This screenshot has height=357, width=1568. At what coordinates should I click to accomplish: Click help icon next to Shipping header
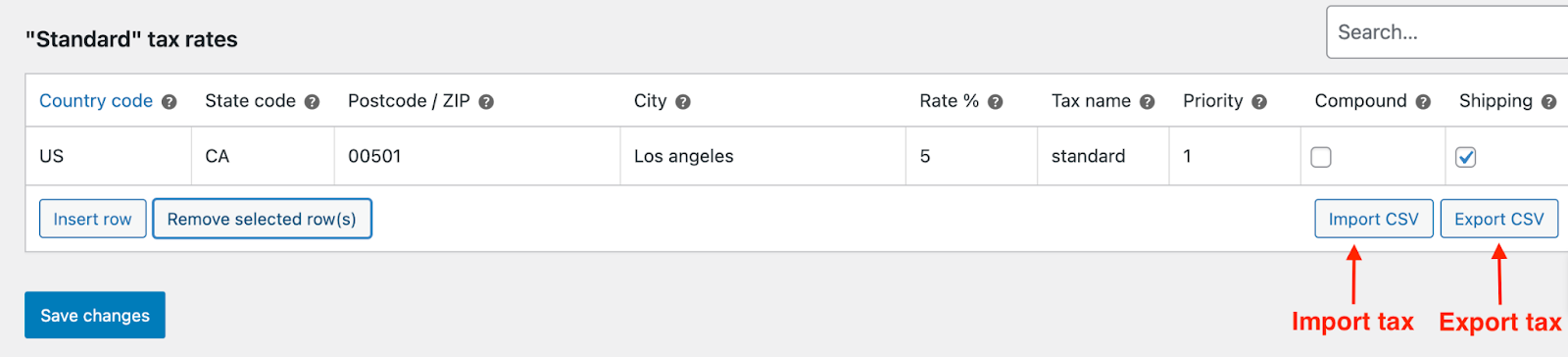click(x=1548, y=102)
